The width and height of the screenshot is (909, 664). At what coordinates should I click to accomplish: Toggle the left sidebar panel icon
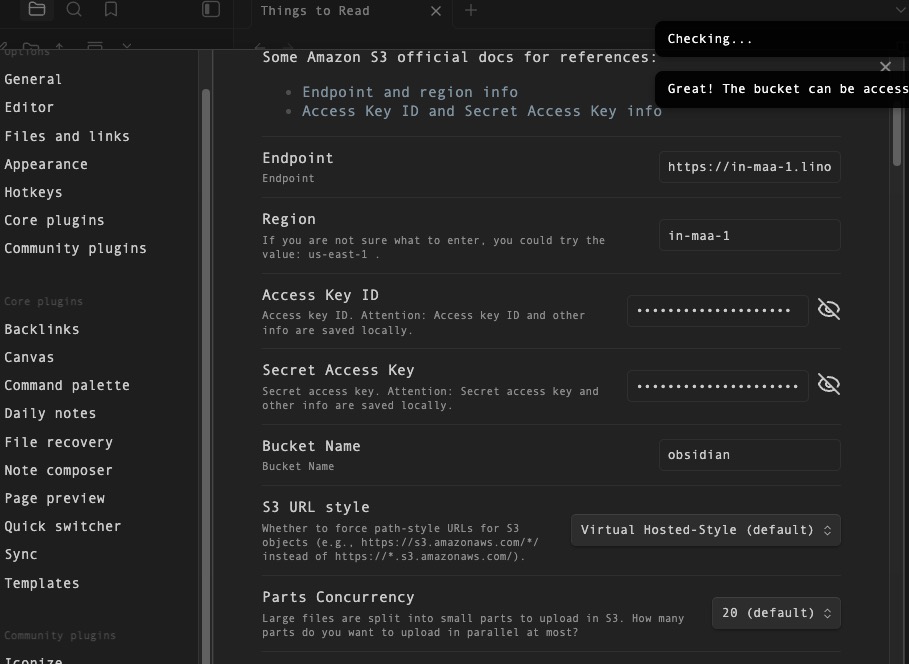210,10
